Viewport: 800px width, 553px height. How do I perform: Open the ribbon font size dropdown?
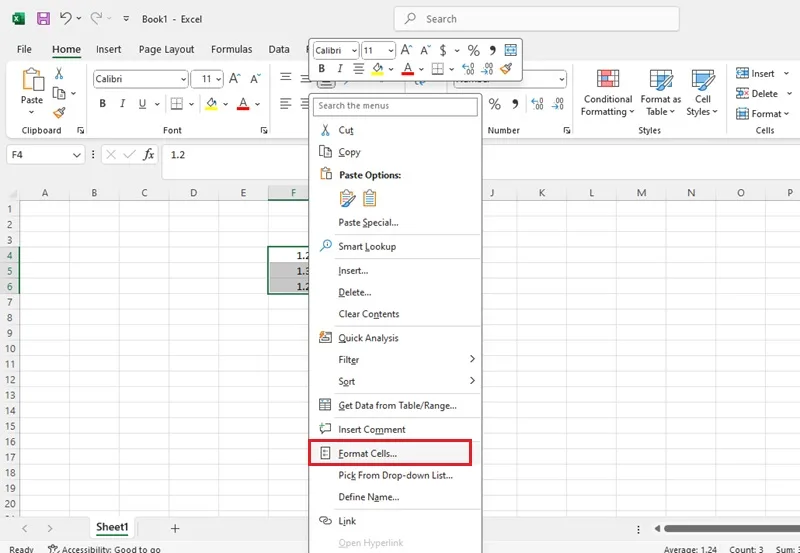click(x=218, y=79)
